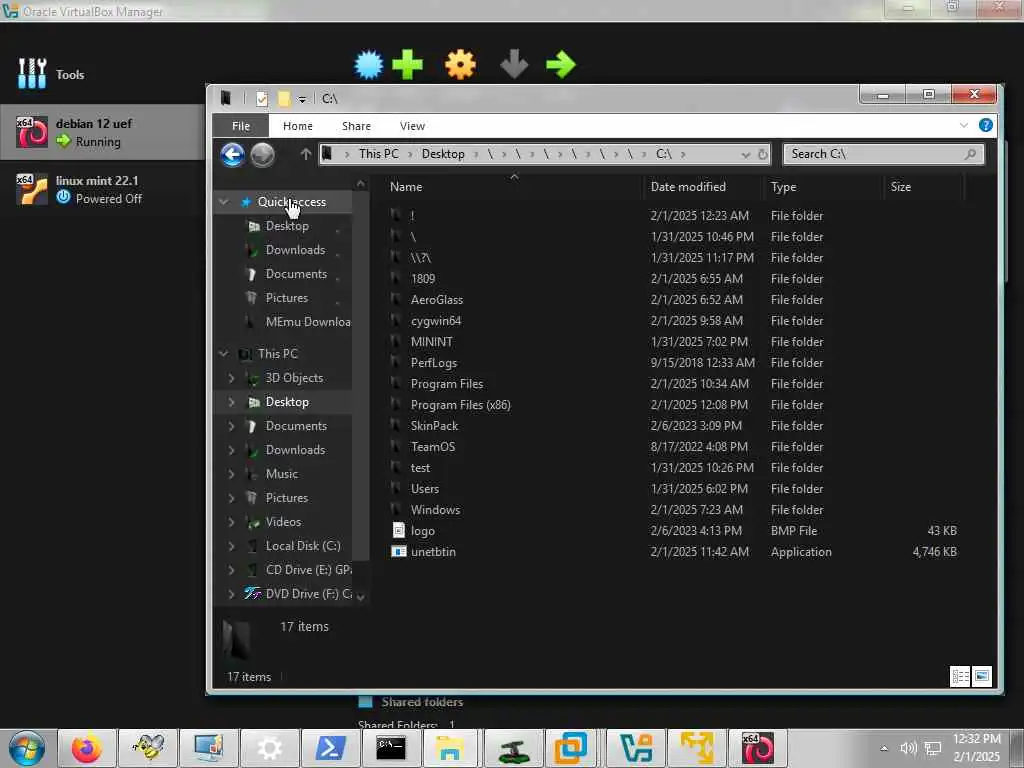Open File Explorer from the taskbar

pos(450,748)
